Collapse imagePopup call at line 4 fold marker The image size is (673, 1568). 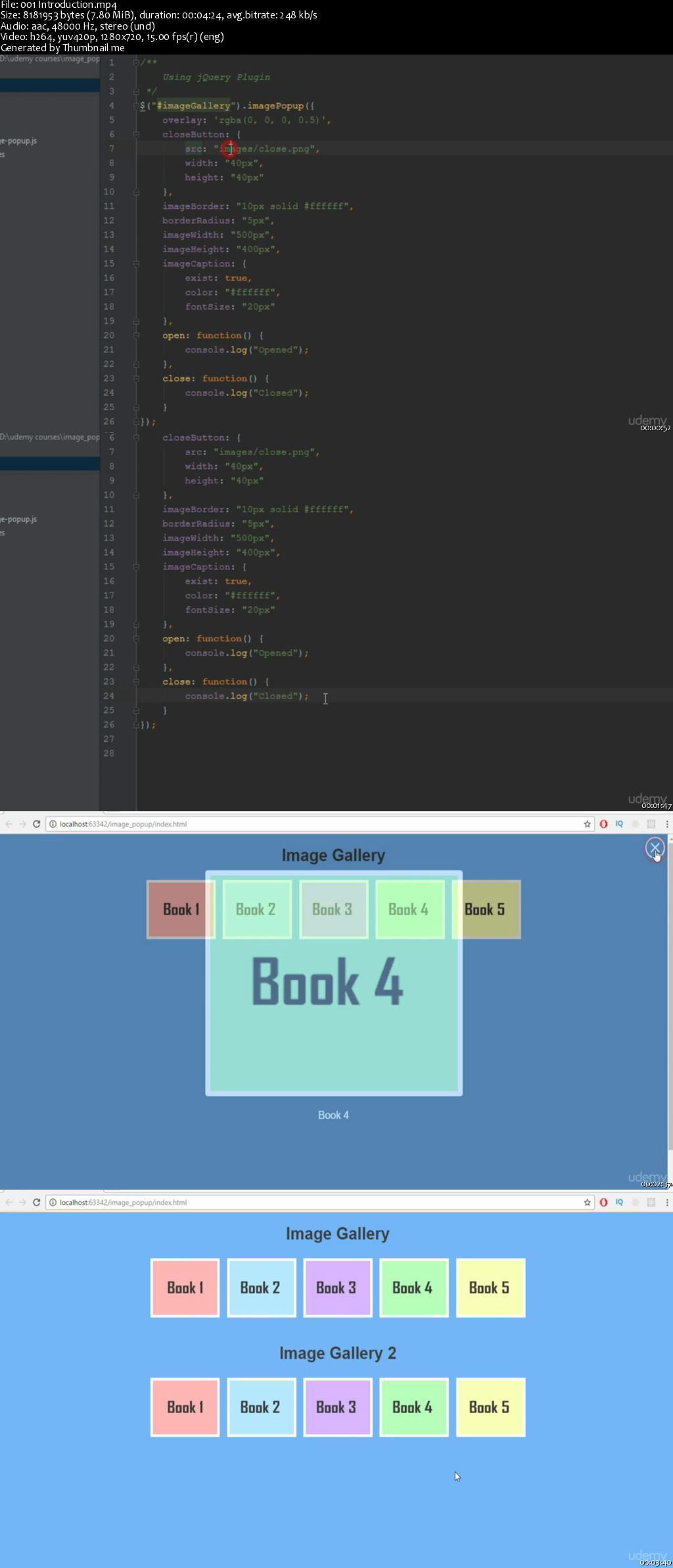click(x=136, y=106)
